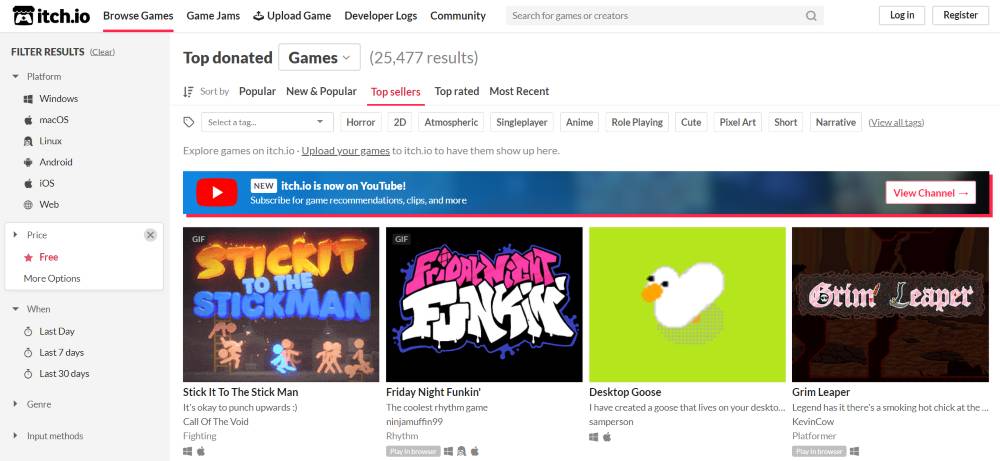The image size is (1000, 461).
Task: Click the Linux penguin icon in filters
Action: click(x=28, y=141)
